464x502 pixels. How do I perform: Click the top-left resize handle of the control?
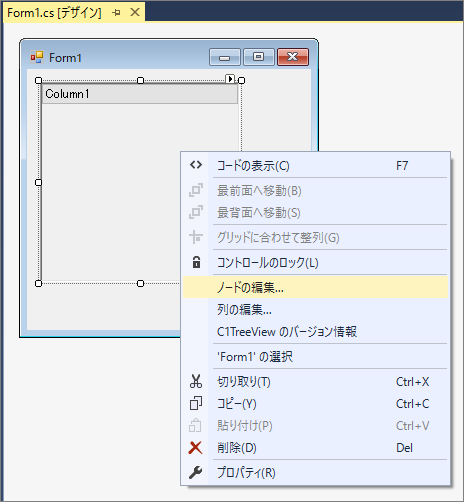pyautogui.click(x=38, y=80)
